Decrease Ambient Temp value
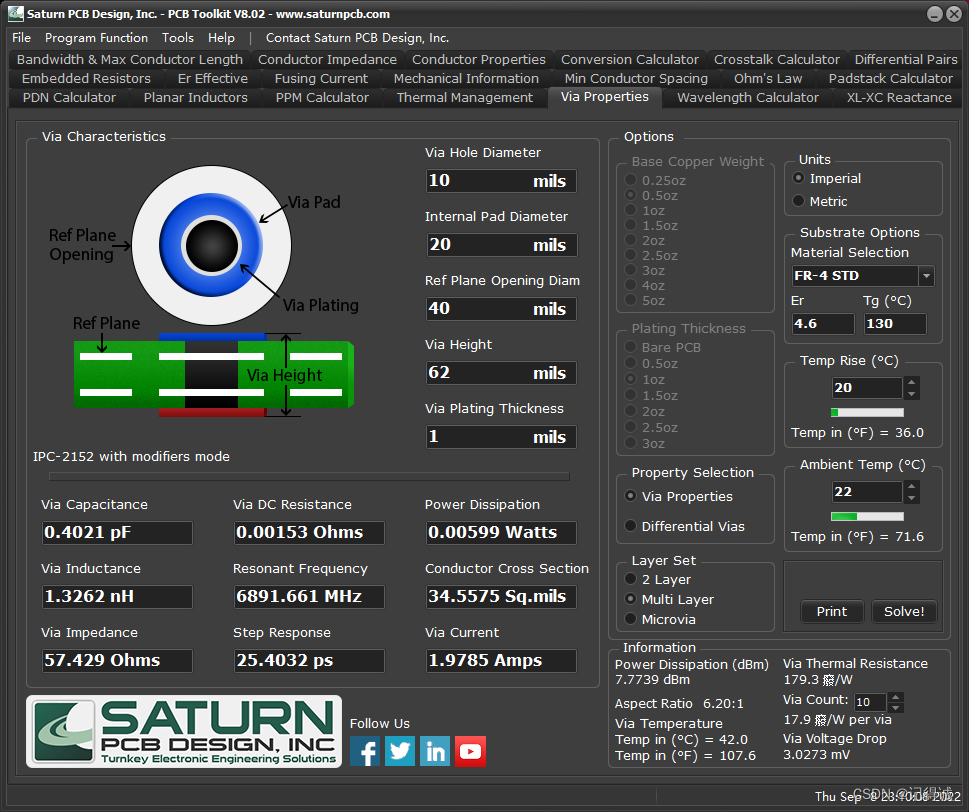 click(x=912, y=497)
